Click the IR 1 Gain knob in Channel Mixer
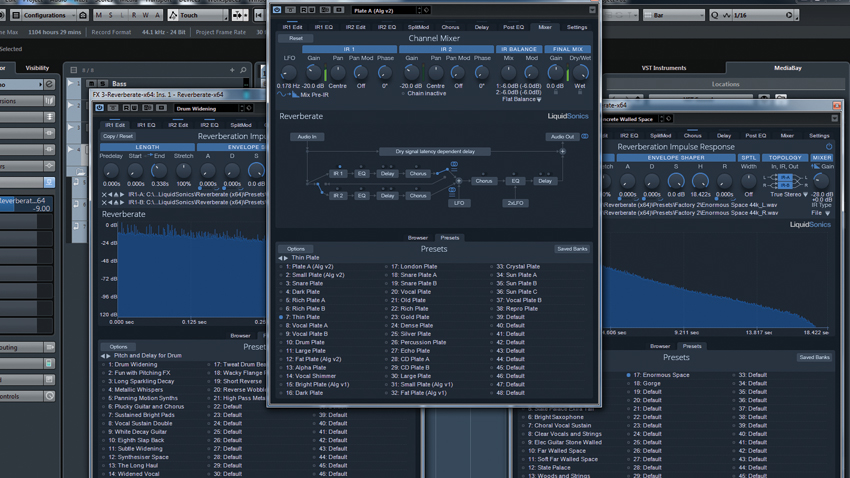 [313, 72]
